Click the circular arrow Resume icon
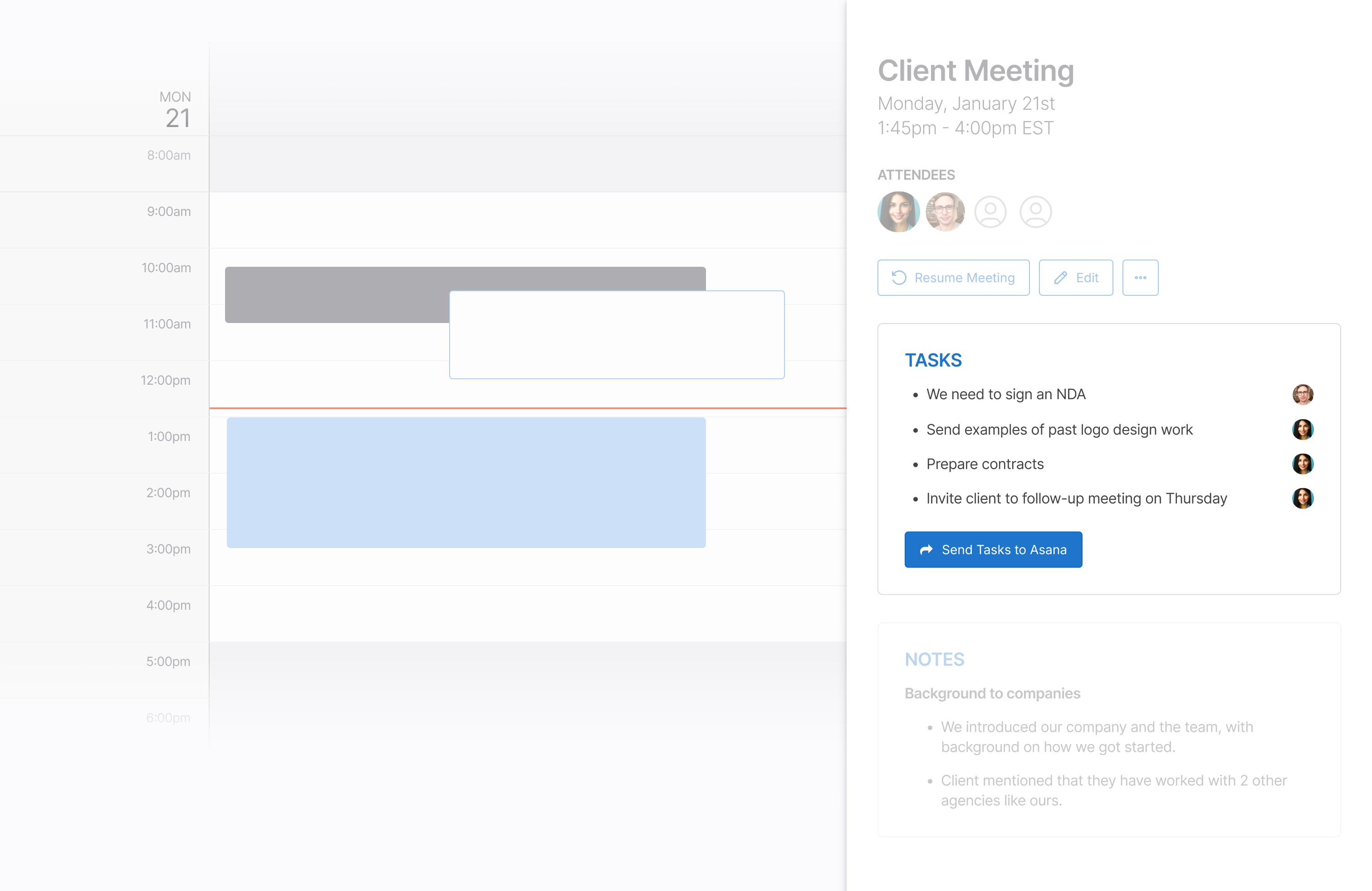 899,278
